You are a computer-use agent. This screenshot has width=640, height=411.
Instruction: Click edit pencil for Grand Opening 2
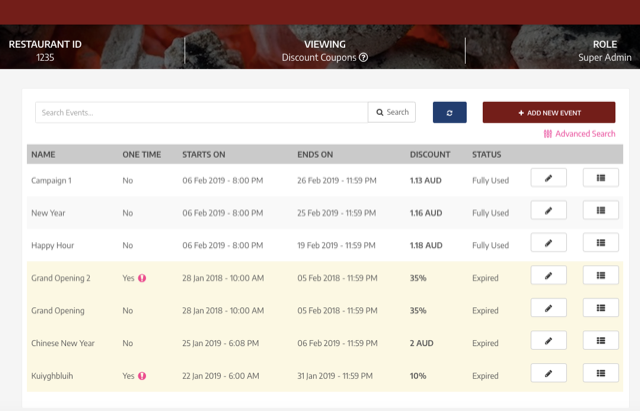coord(548,275)
